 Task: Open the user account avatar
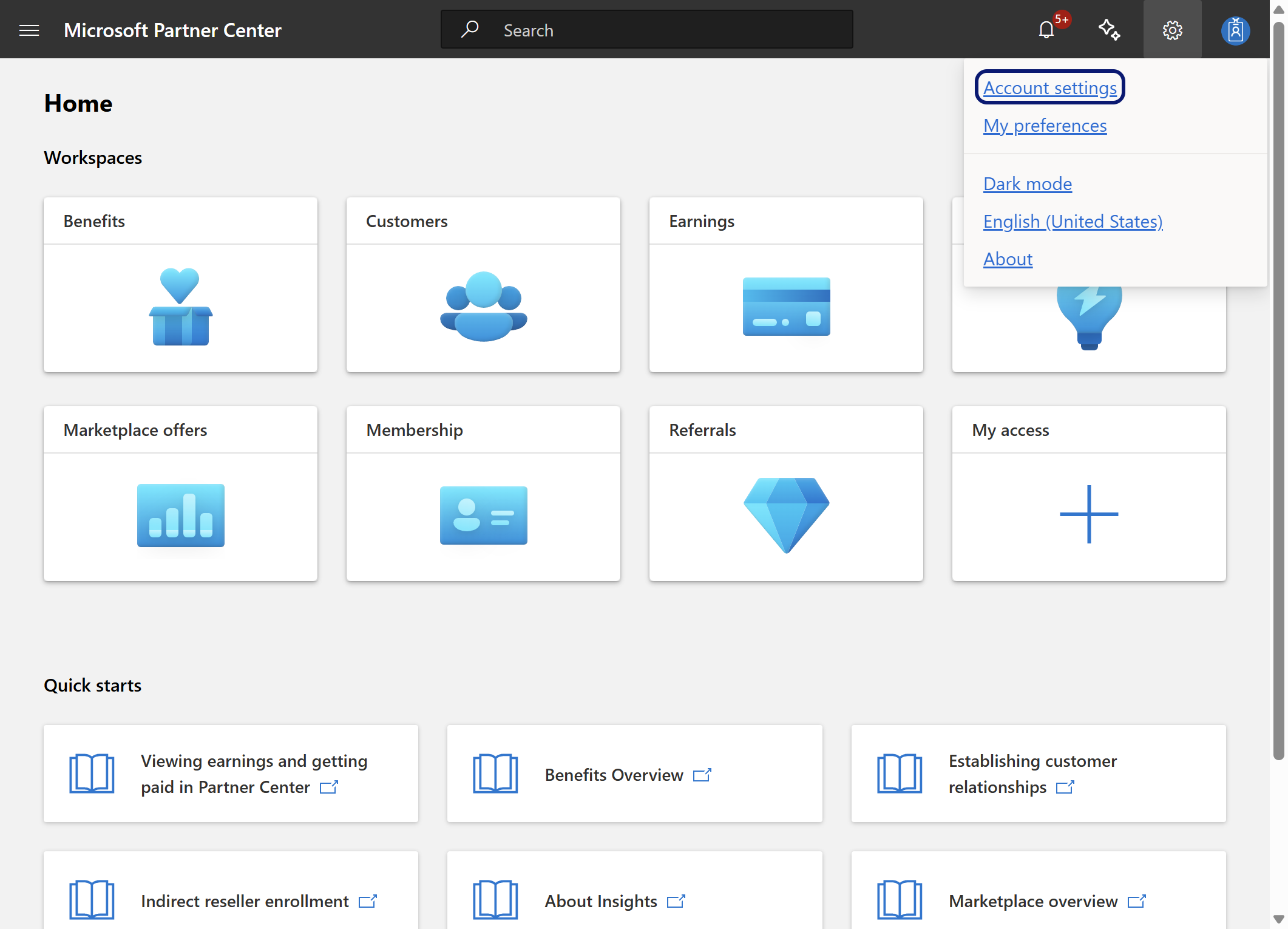tap(1235, 30)
